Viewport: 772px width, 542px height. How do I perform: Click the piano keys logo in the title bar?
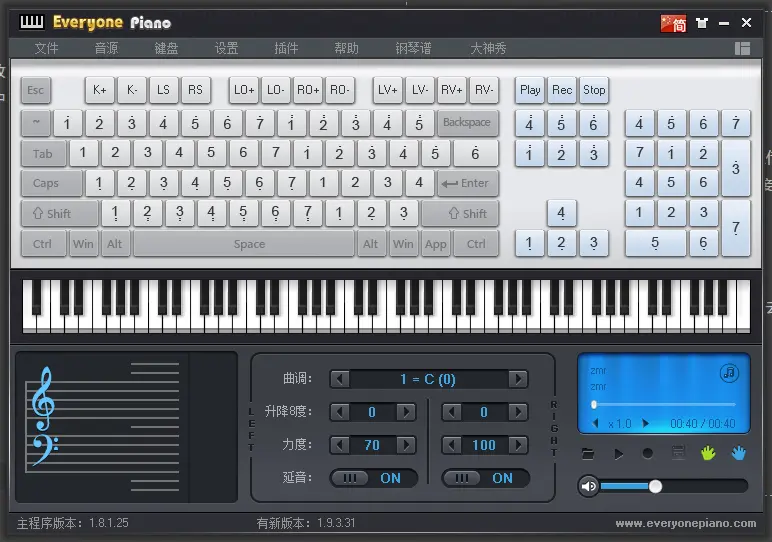[x=32, y=22]
